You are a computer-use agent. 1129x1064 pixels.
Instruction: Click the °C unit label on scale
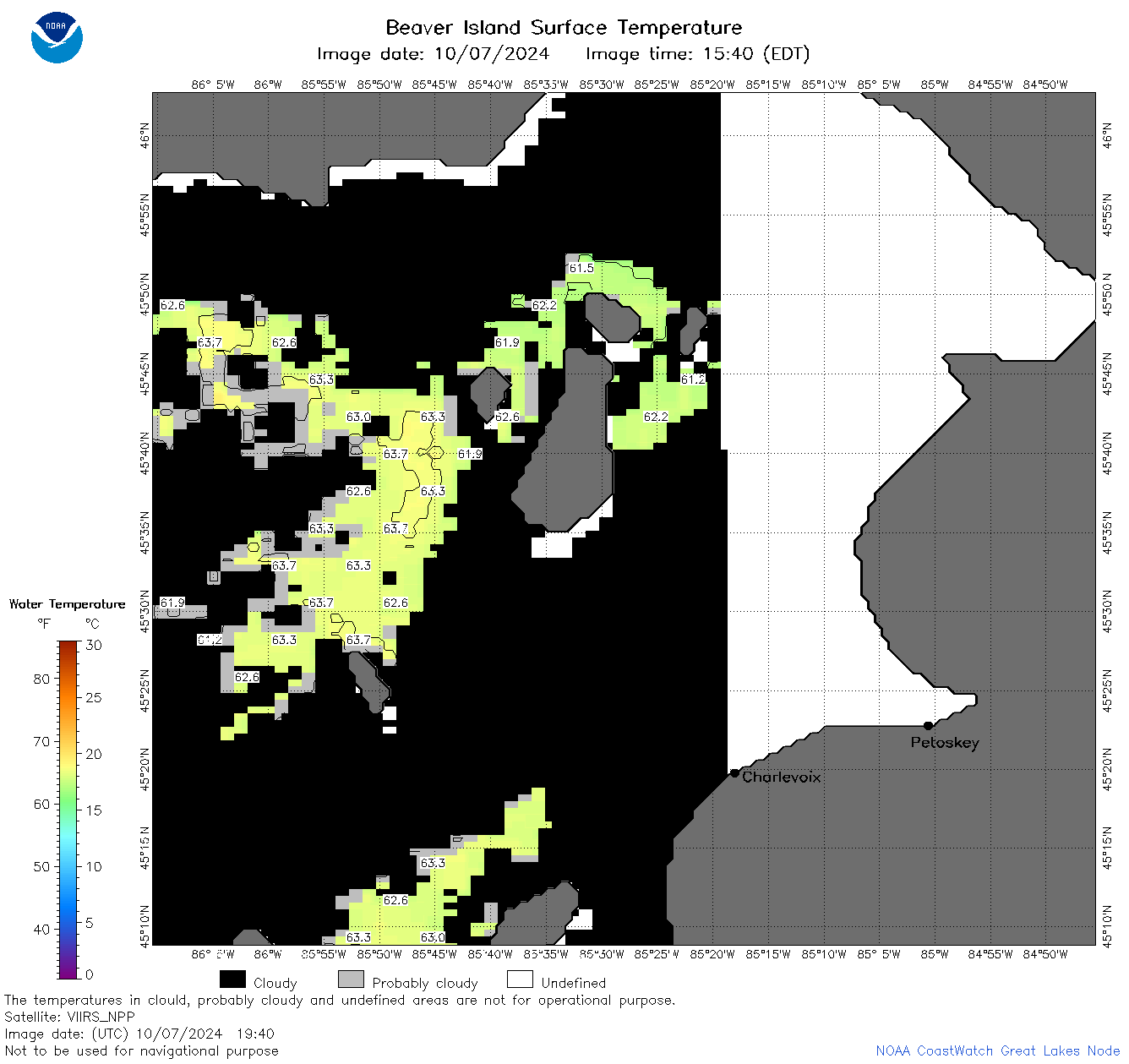click(x=92, y=624)
